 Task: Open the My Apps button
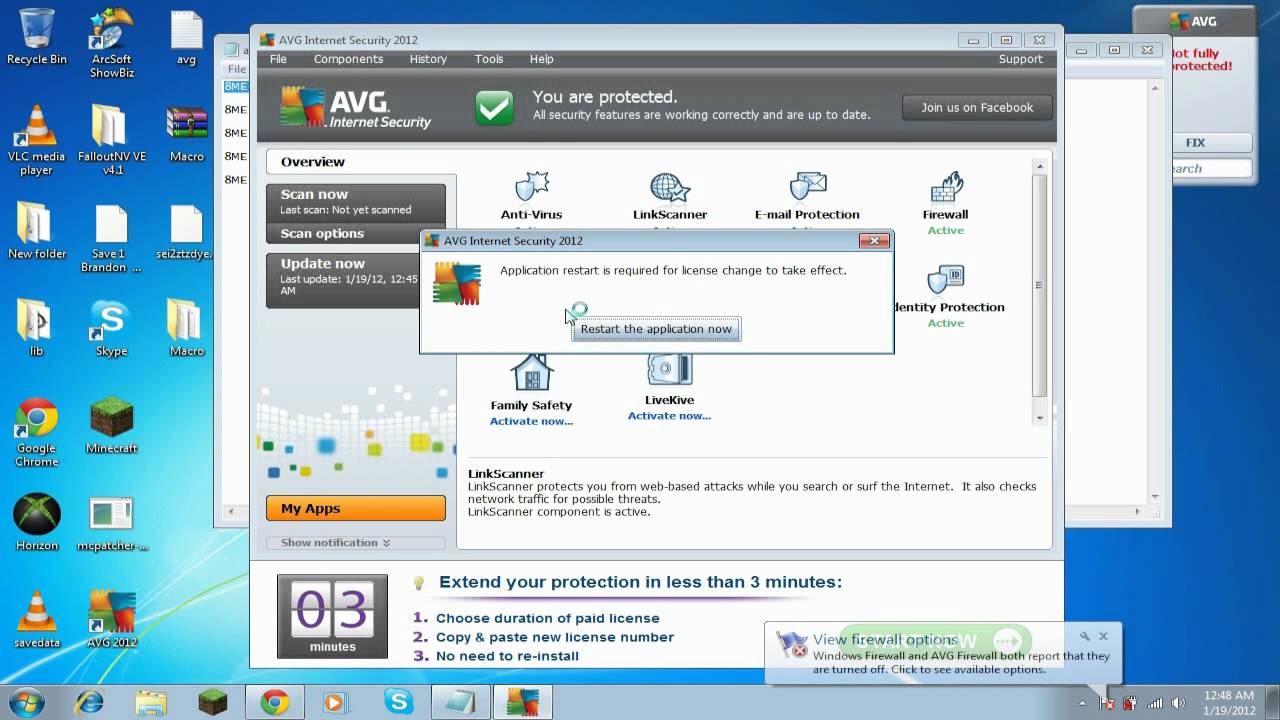coord(356,508)
